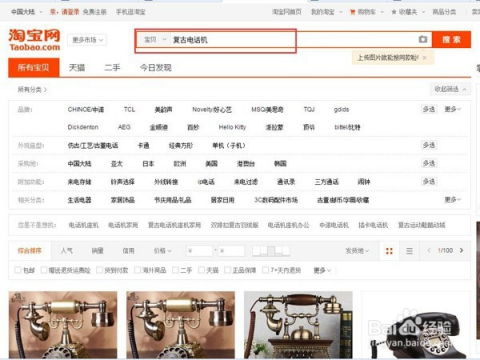Open the shopping cart (购物车)
The height and width of the screenshot is (360, 480).
[366, 12]
